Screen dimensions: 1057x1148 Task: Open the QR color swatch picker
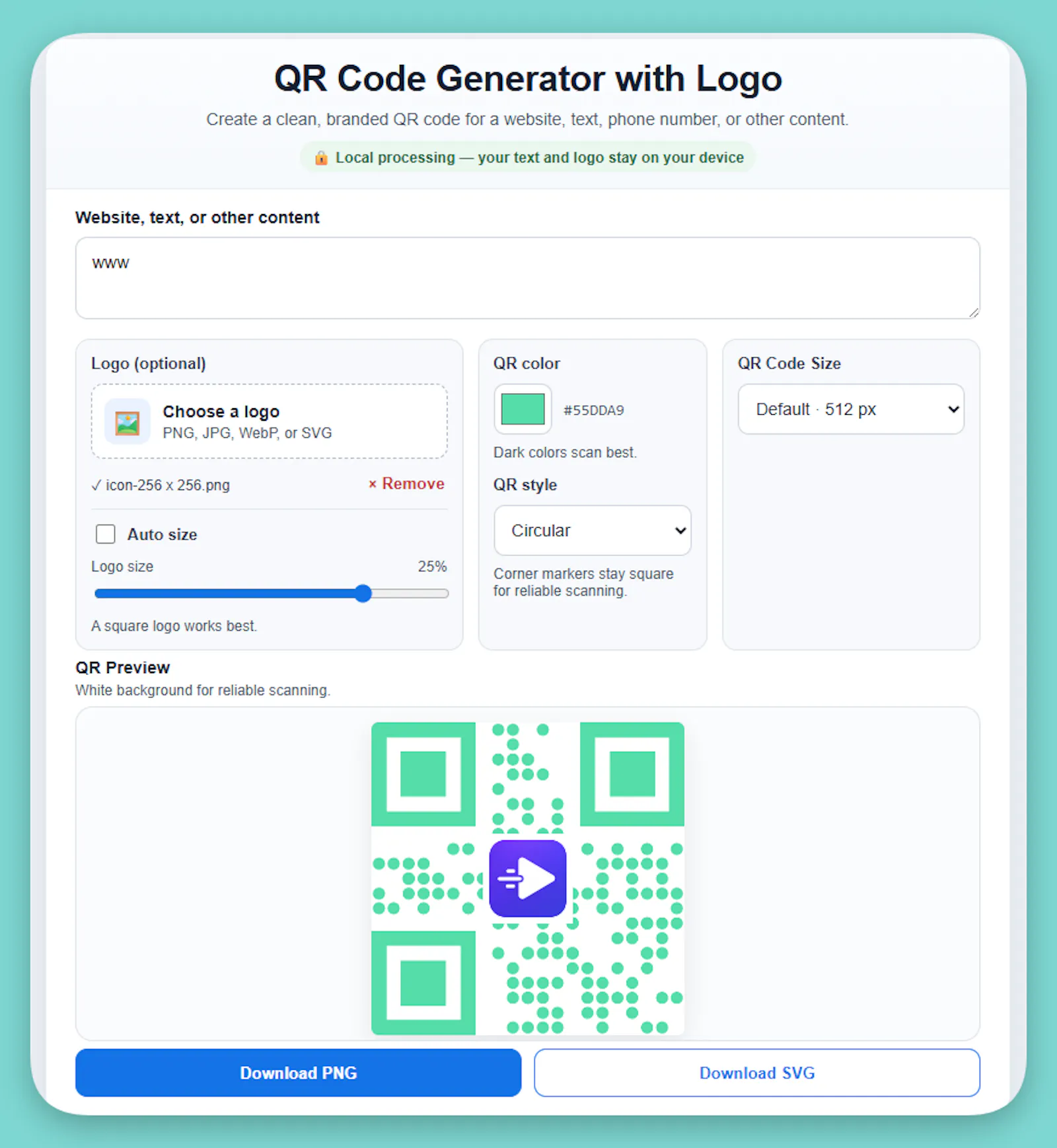(x=523, y=409)
